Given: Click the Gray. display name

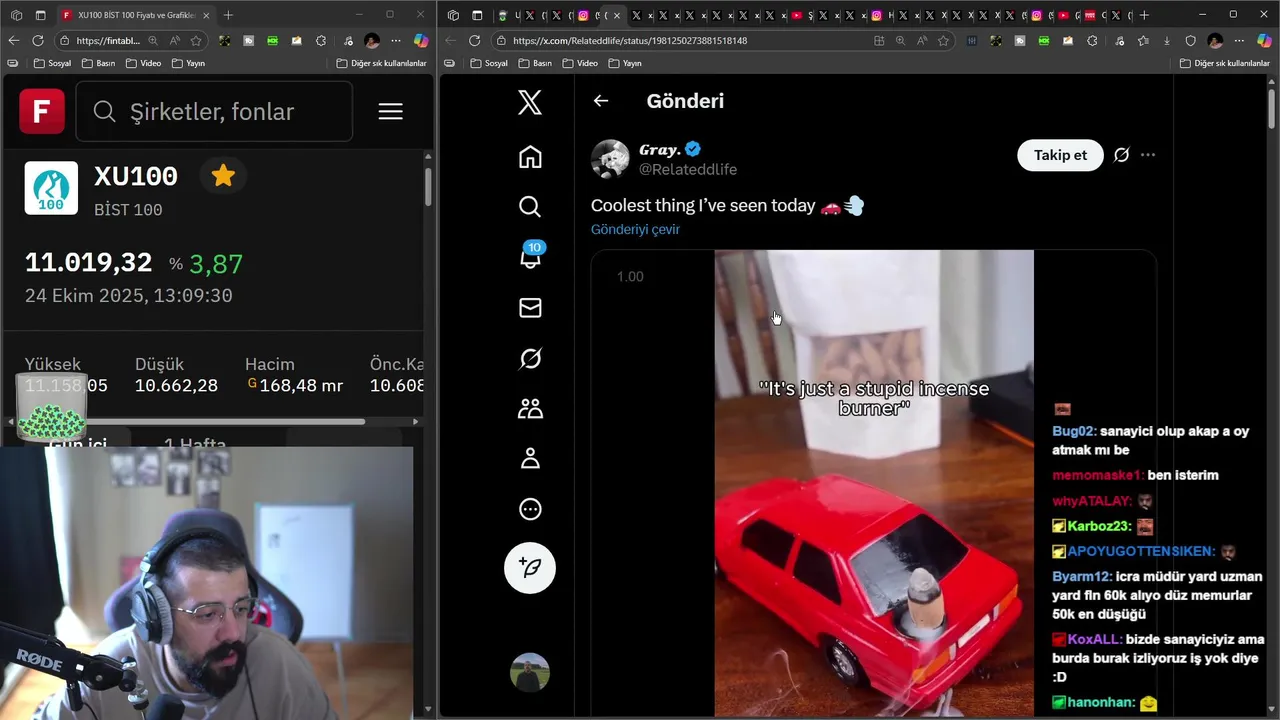Looking at the screenshot, I should pyautogui.click(x=660, y=150).
